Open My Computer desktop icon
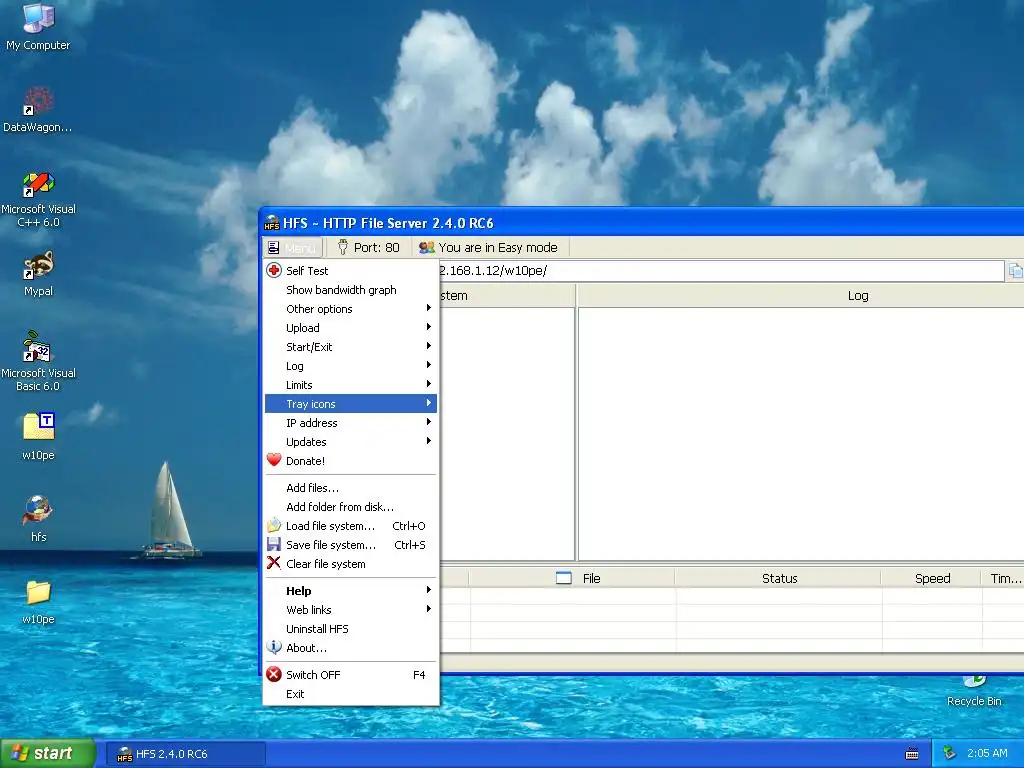Screen dimensions: 1024x768 click(x=38, y=26)
